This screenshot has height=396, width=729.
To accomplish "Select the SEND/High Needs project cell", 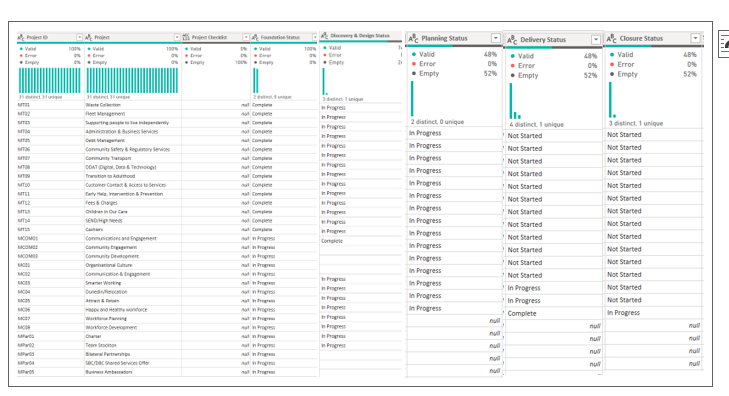I will 133,221.
